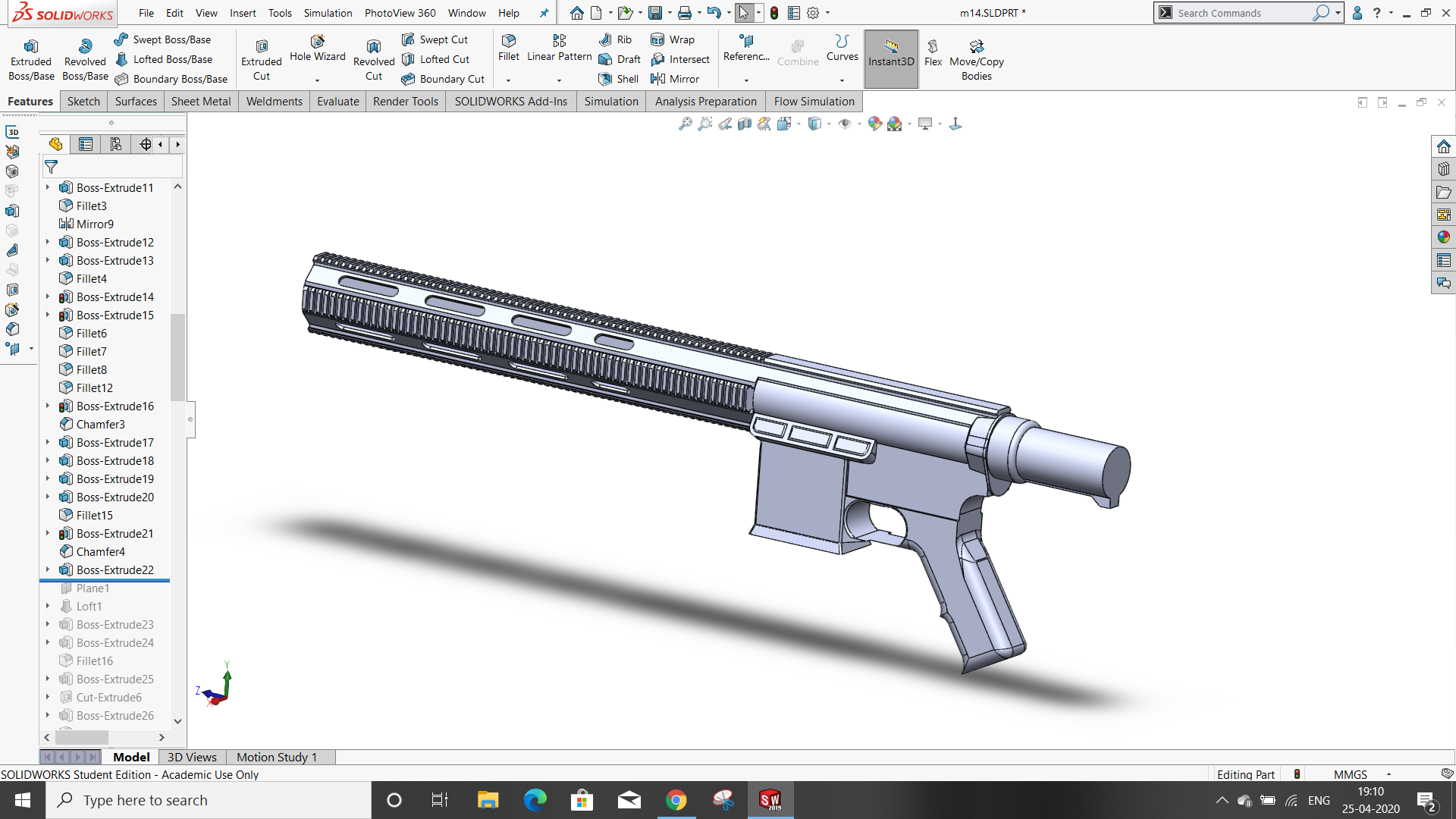
Task: Open the Curves tool
Action: click(842, 48)
